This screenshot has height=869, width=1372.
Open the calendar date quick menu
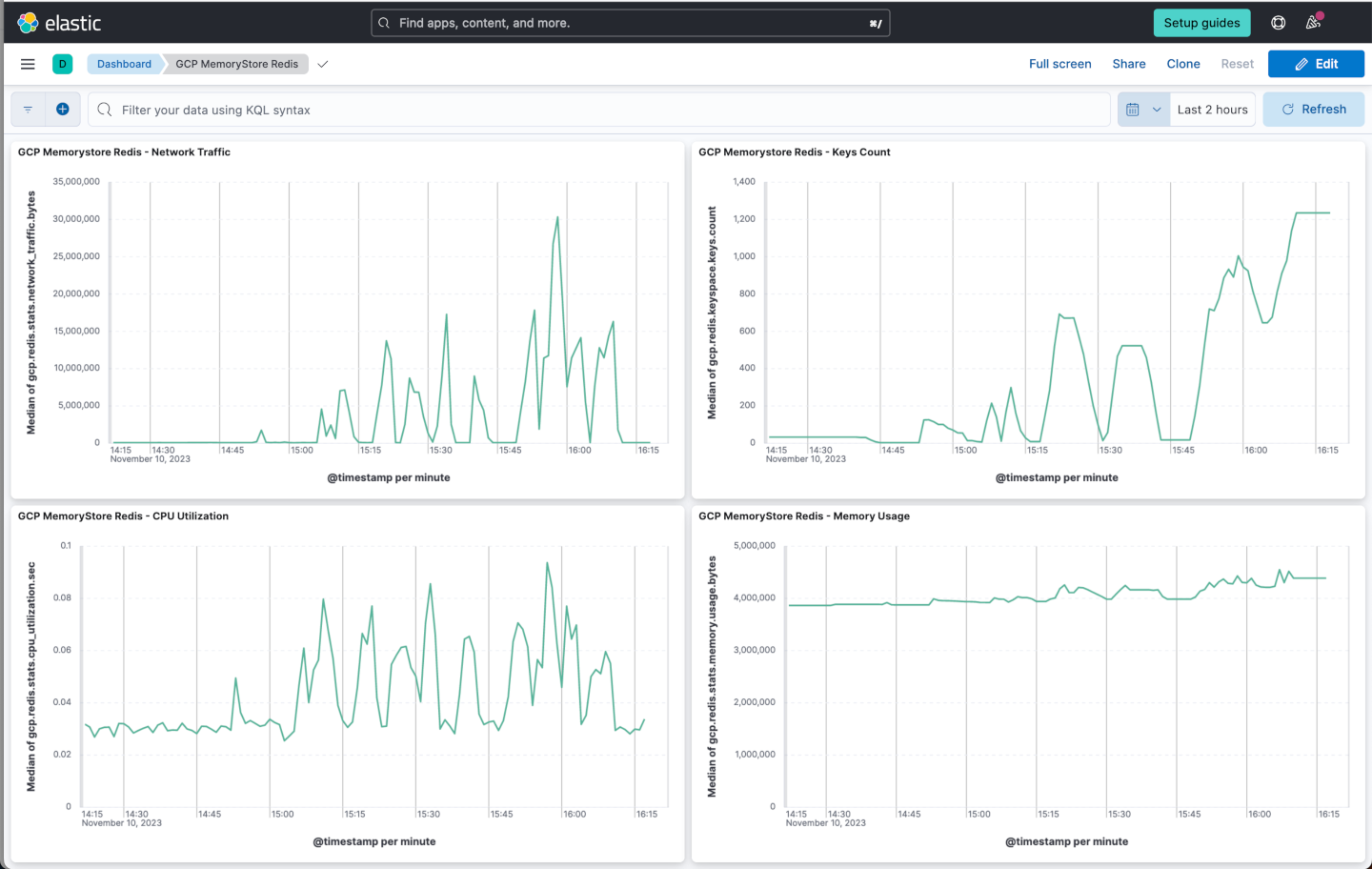1142,110
